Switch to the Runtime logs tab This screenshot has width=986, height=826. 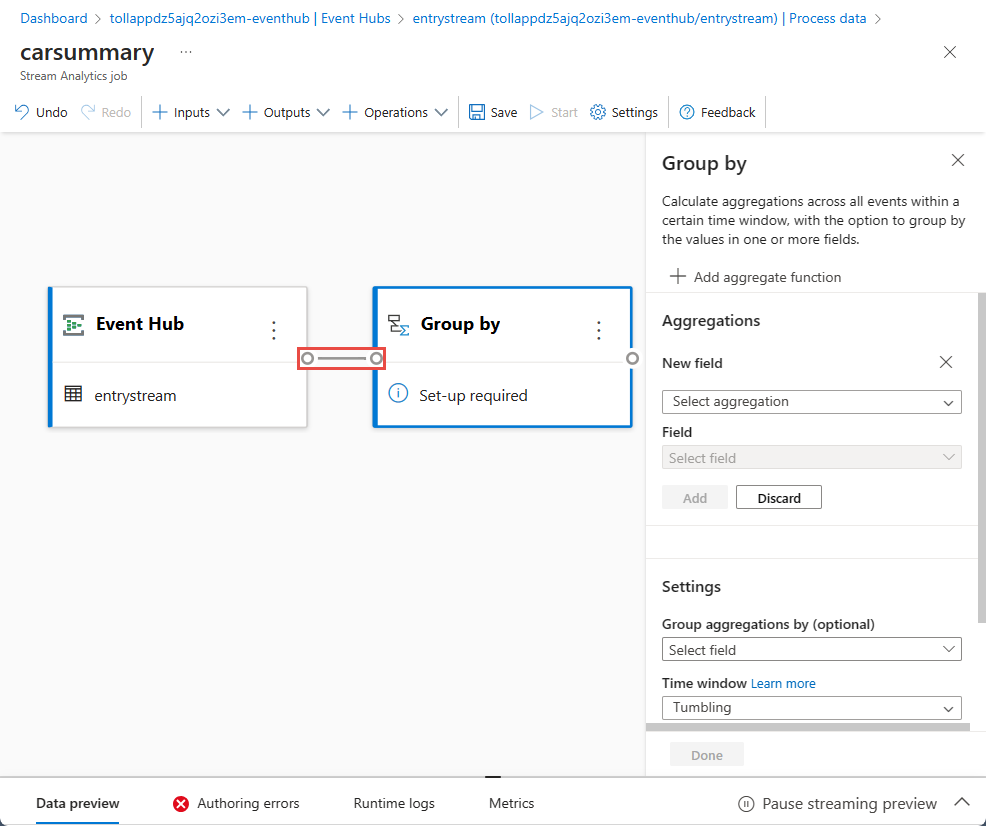tap(394, 803)
